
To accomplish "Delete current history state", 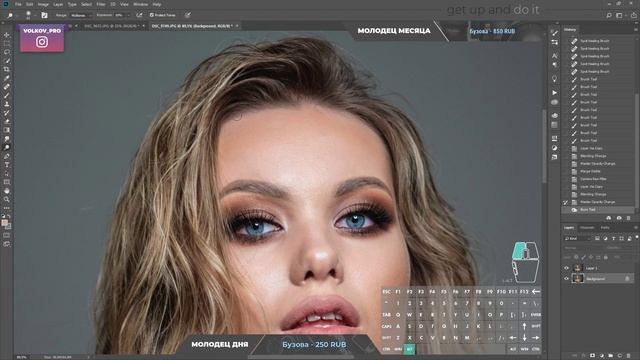I will tap(629, 218).
